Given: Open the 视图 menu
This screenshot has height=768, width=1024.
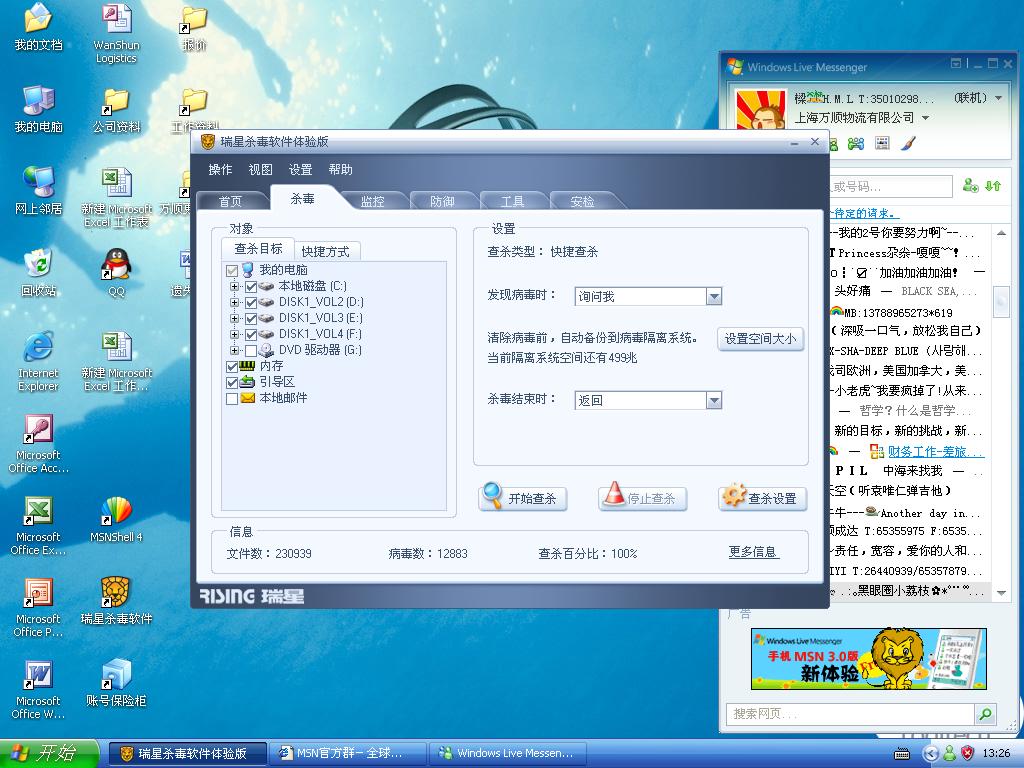Looking at the screenshot, I should click(x=260, y=170).
